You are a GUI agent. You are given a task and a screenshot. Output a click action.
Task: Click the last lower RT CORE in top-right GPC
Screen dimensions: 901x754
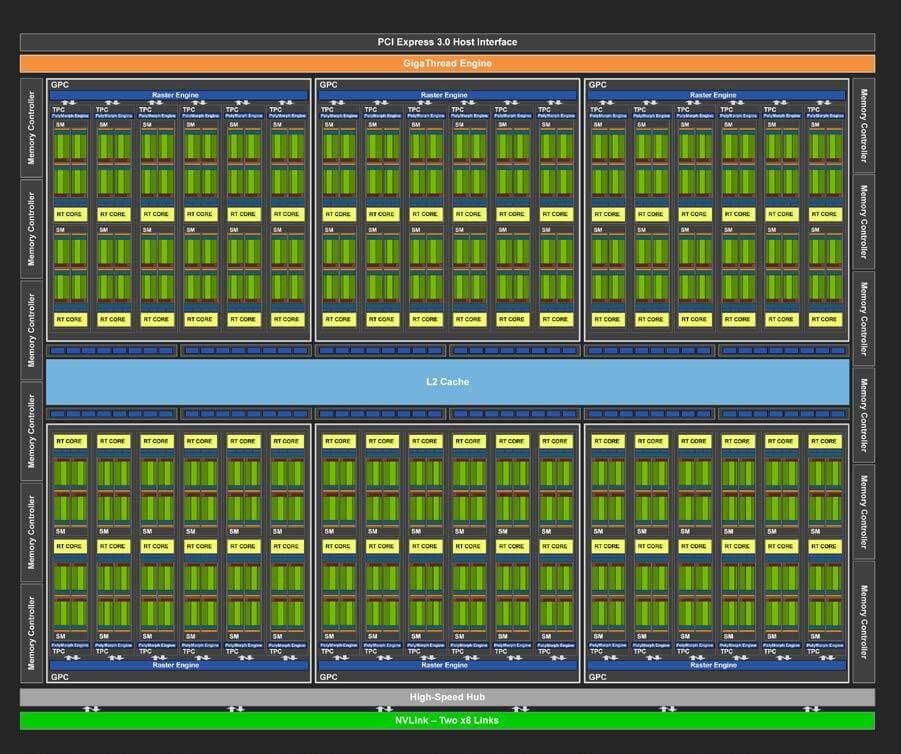click(x=825, y=320)
